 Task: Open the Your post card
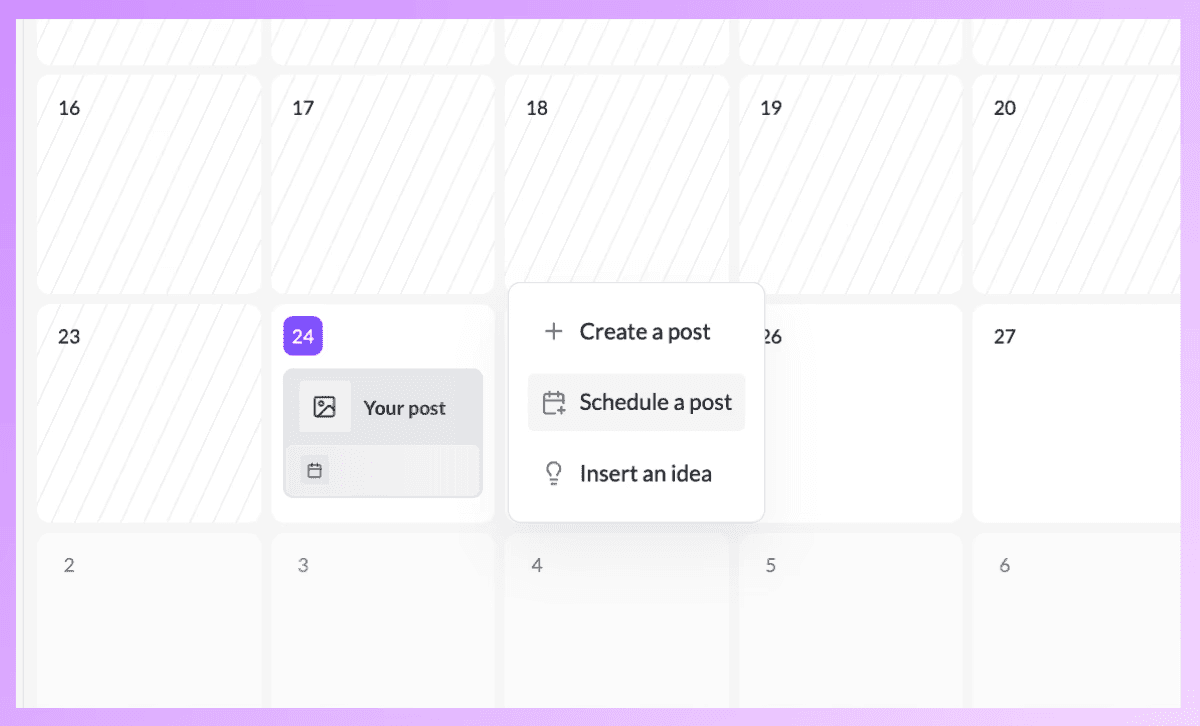click(x=383, y=407)
